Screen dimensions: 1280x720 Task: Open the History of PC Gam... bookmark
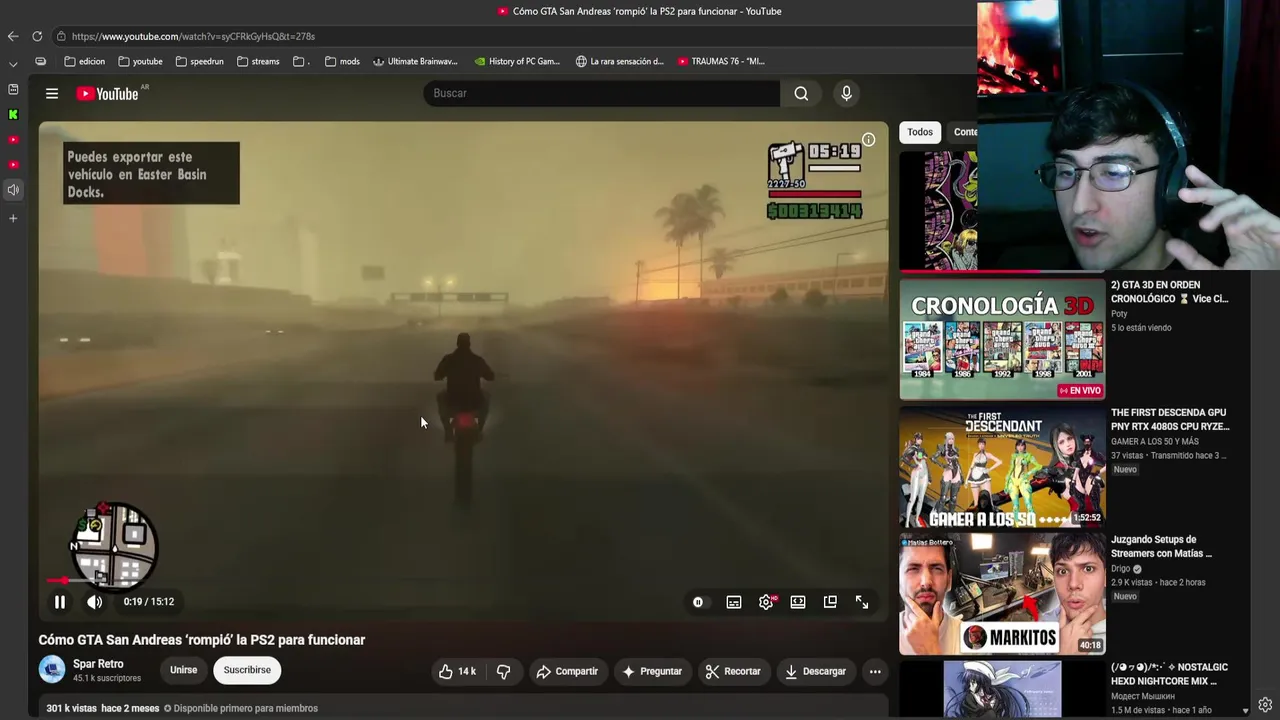[517, 61]
